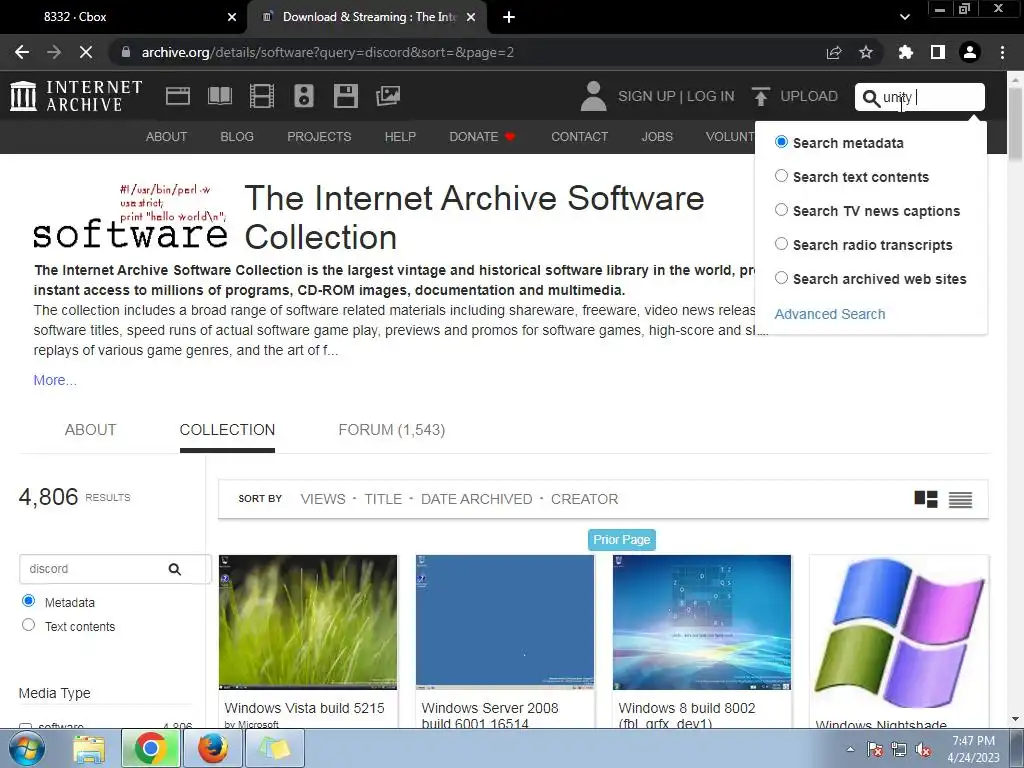This screenshot has width=1024, height=768.
Task: Open the Chrome profile avatar
Action: click(x=970, y=52)
